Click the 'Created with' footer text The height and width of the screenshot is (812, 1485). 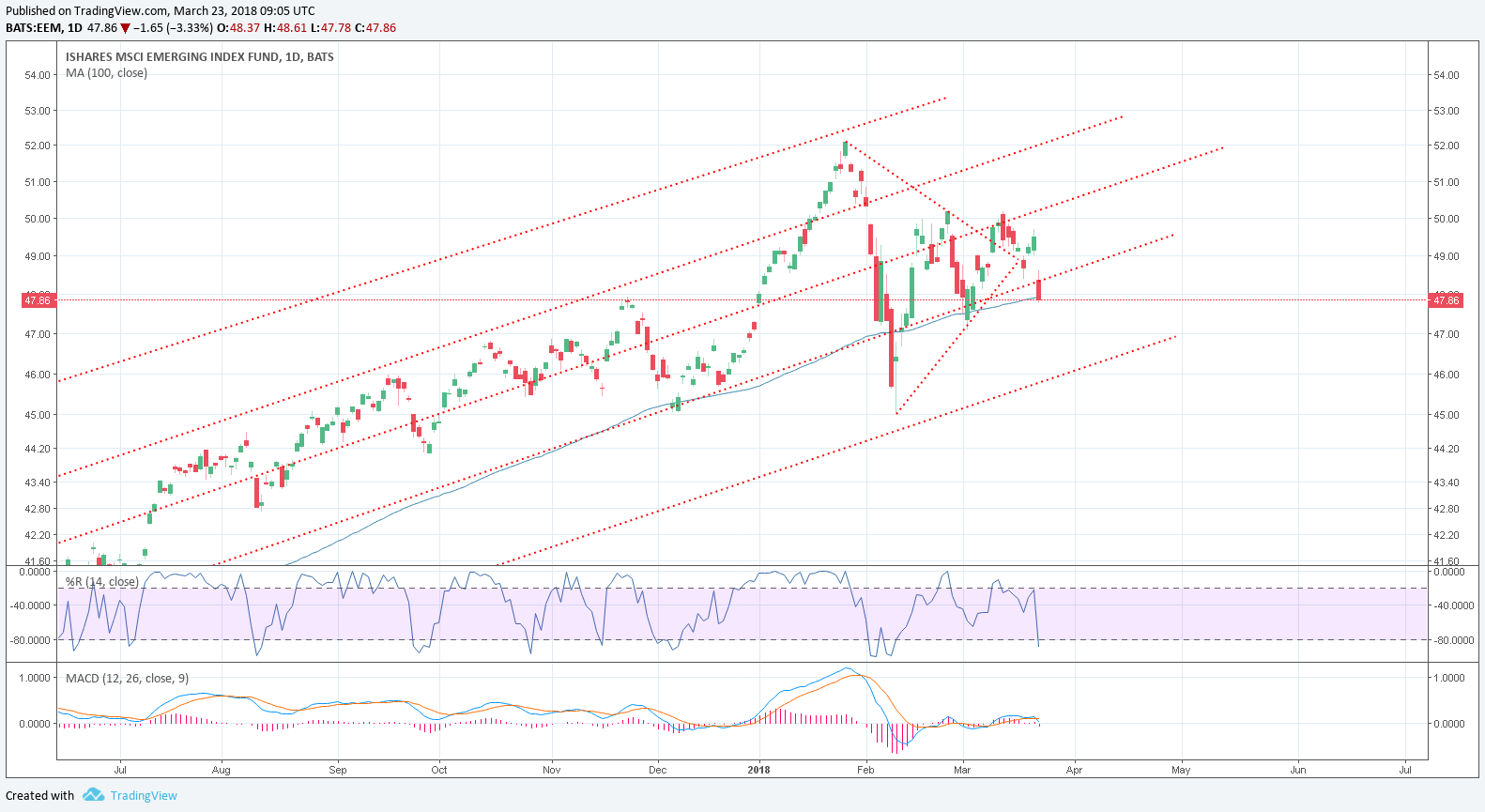click(x=40, y=796)
